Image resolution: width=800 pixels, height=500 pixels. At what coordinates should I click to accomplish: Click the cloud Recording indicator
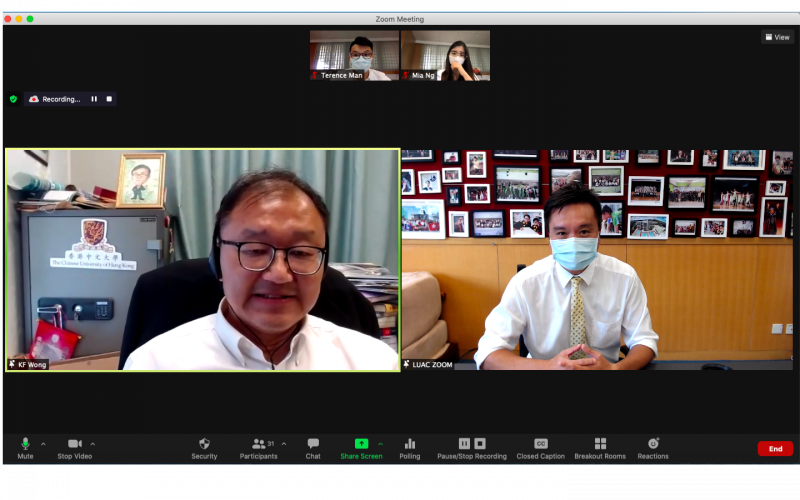[x=55, y=99]
